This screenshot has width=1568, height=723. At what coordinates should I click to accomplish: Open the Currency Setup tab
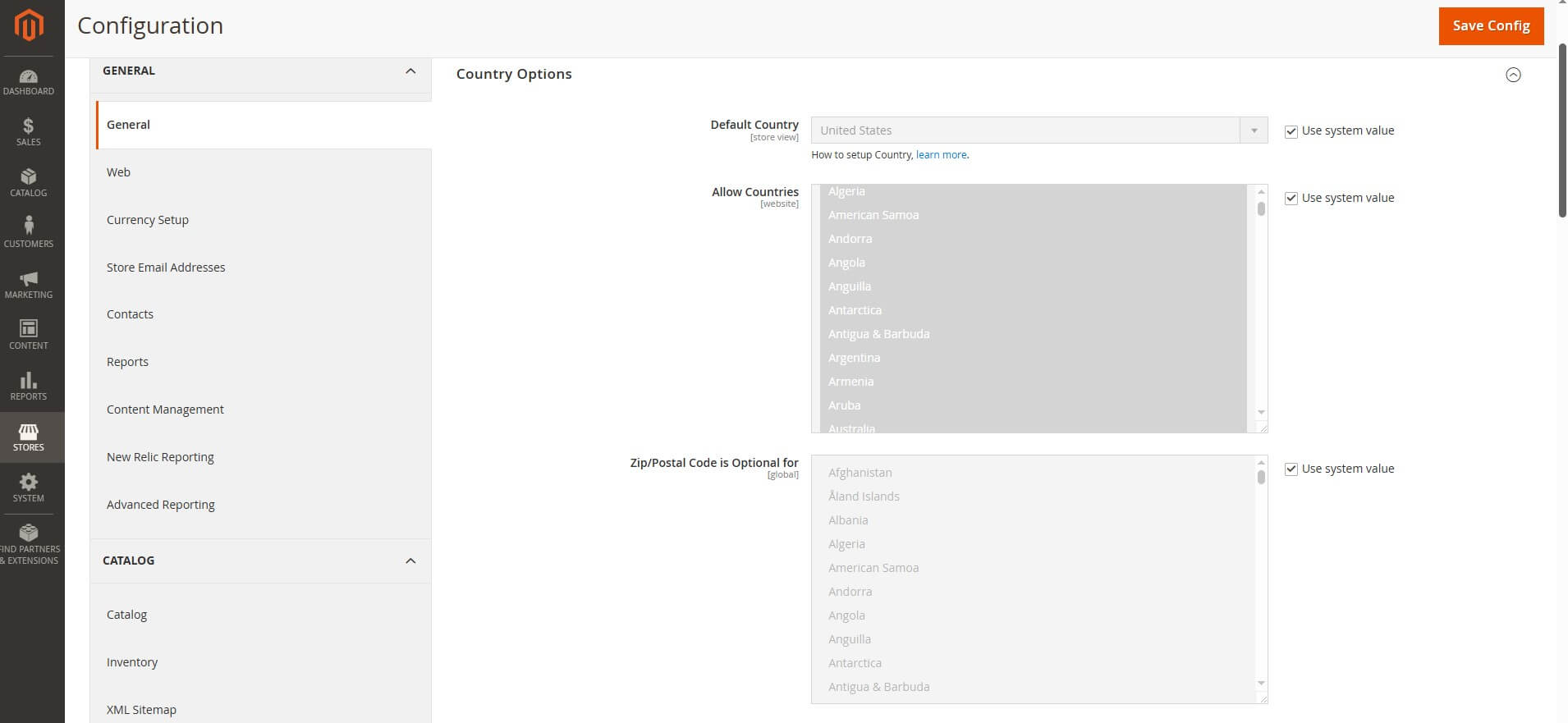pos(264,220)
